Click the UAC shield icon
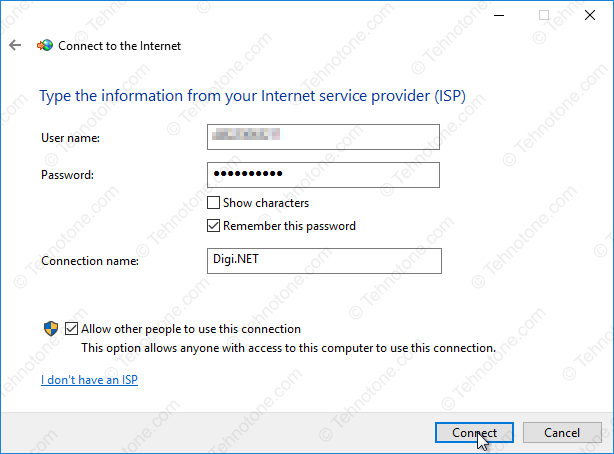Image resolution: width=614 pixels, height=454 pixels. tap(51, 329)
